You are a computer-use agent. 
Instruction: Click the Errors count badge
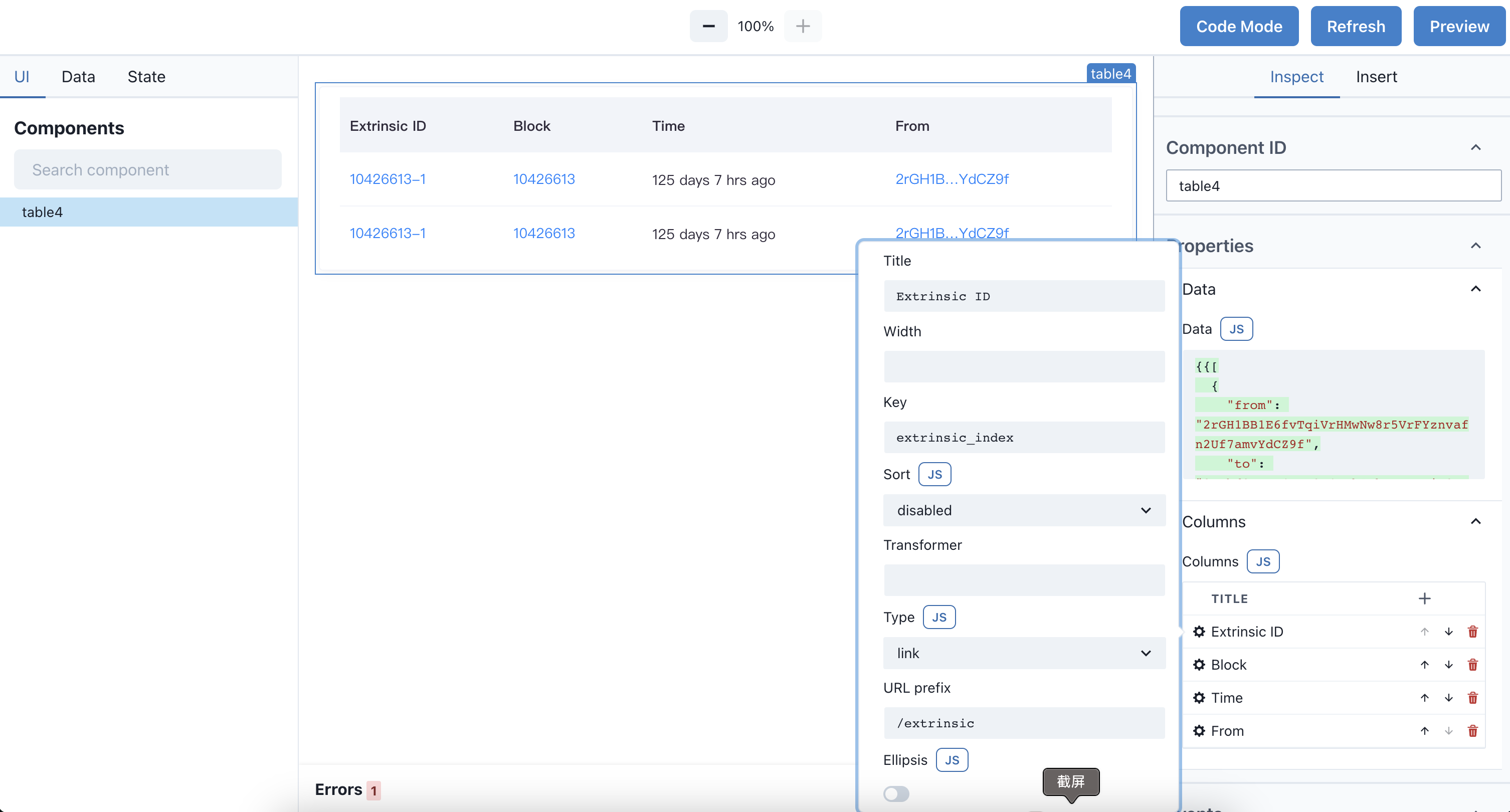click(373, 790)
